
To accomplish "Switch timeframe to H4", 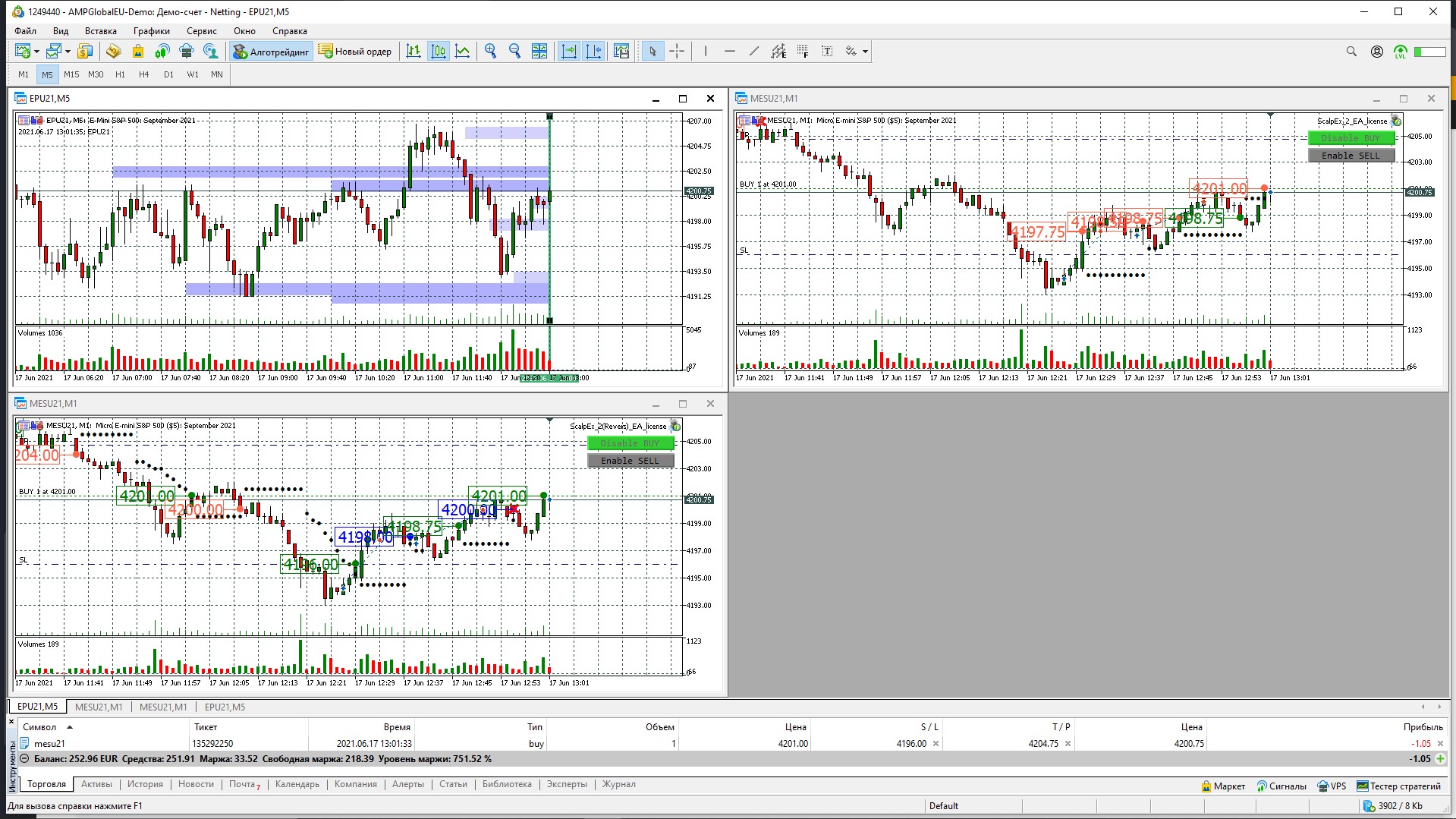I will (x=144, y=74).
